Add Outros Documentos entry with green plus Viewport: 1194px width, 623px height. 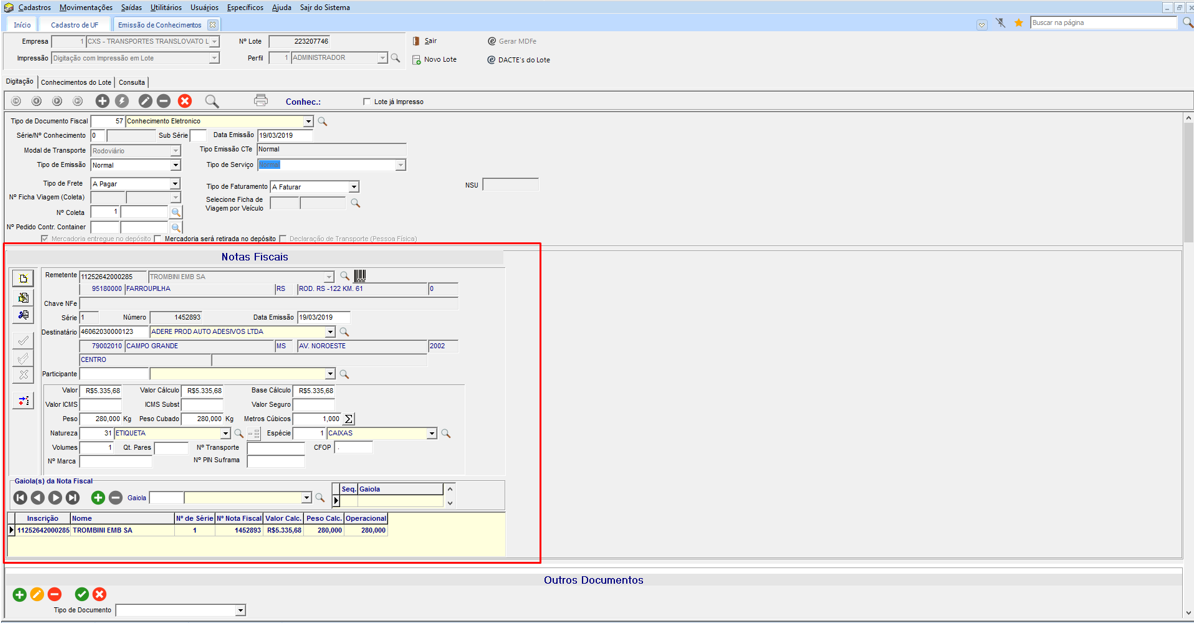tap(20, 594)
